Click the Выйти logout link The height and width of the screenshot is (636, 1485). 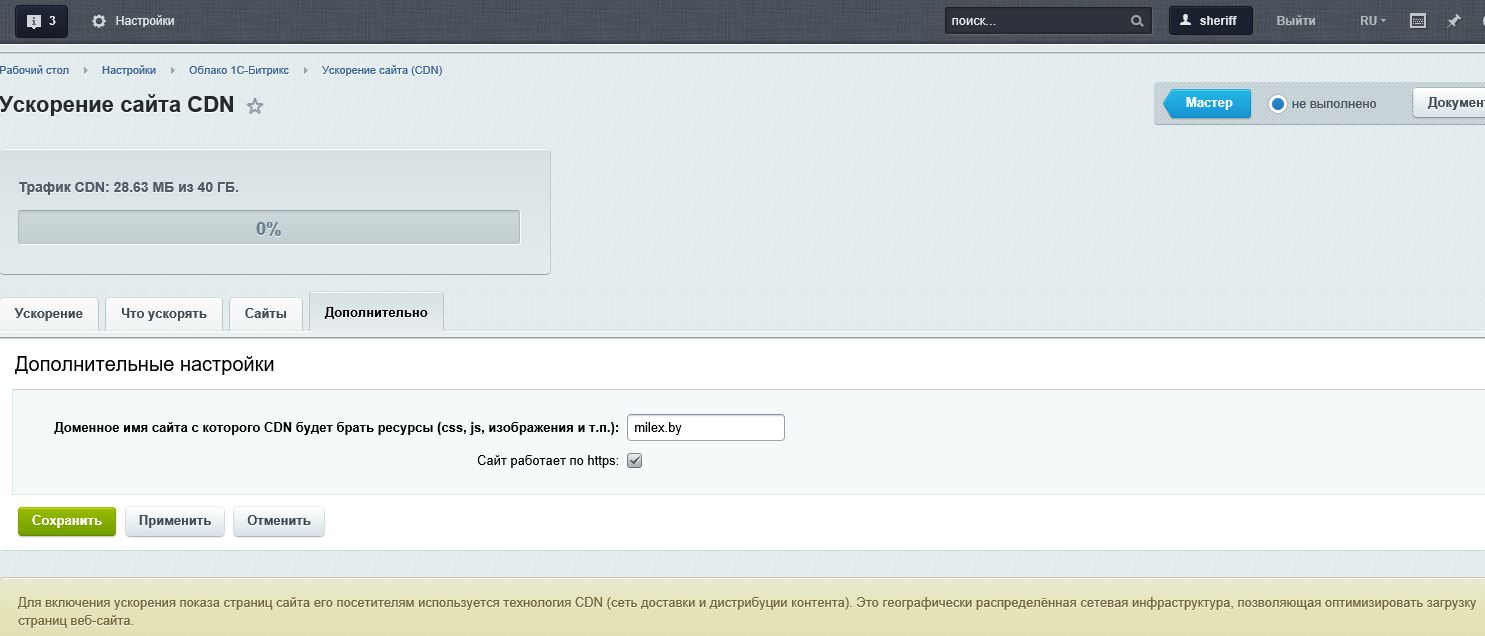[1295, 21]
